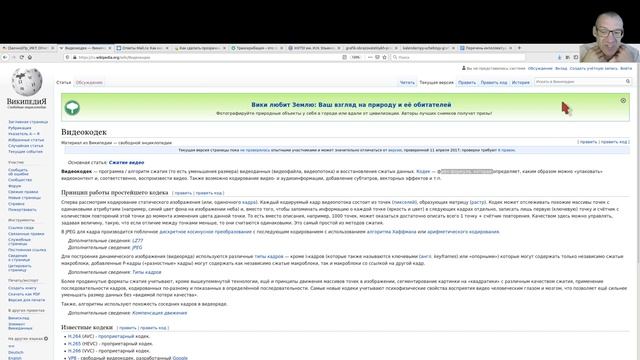The image size is (640, 360).
Task: Toggle reader view icon in the address bar
Action: pos(344,58)
